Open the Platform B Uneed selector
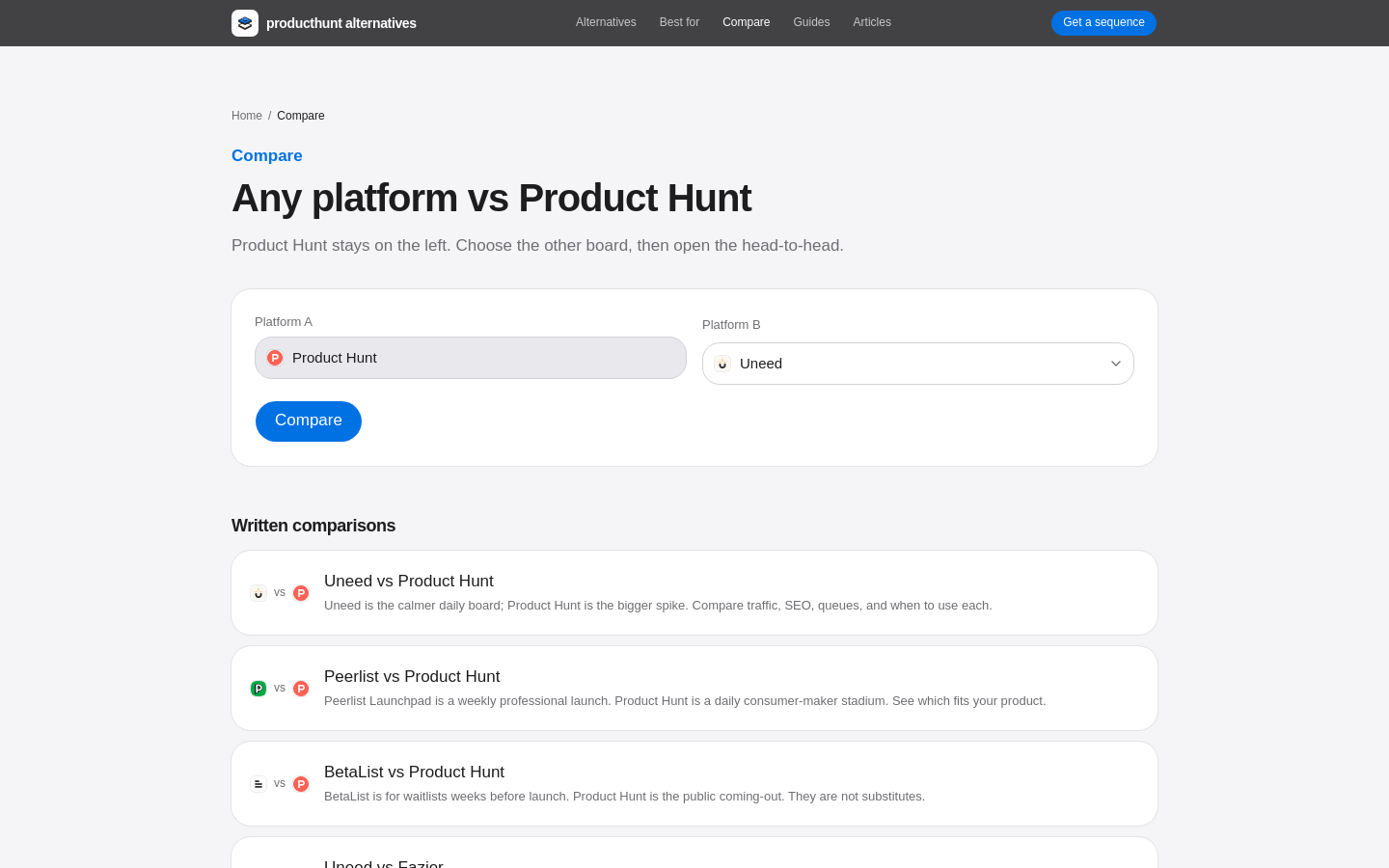This screenshot has width=1389, height=868. point(918,364)
